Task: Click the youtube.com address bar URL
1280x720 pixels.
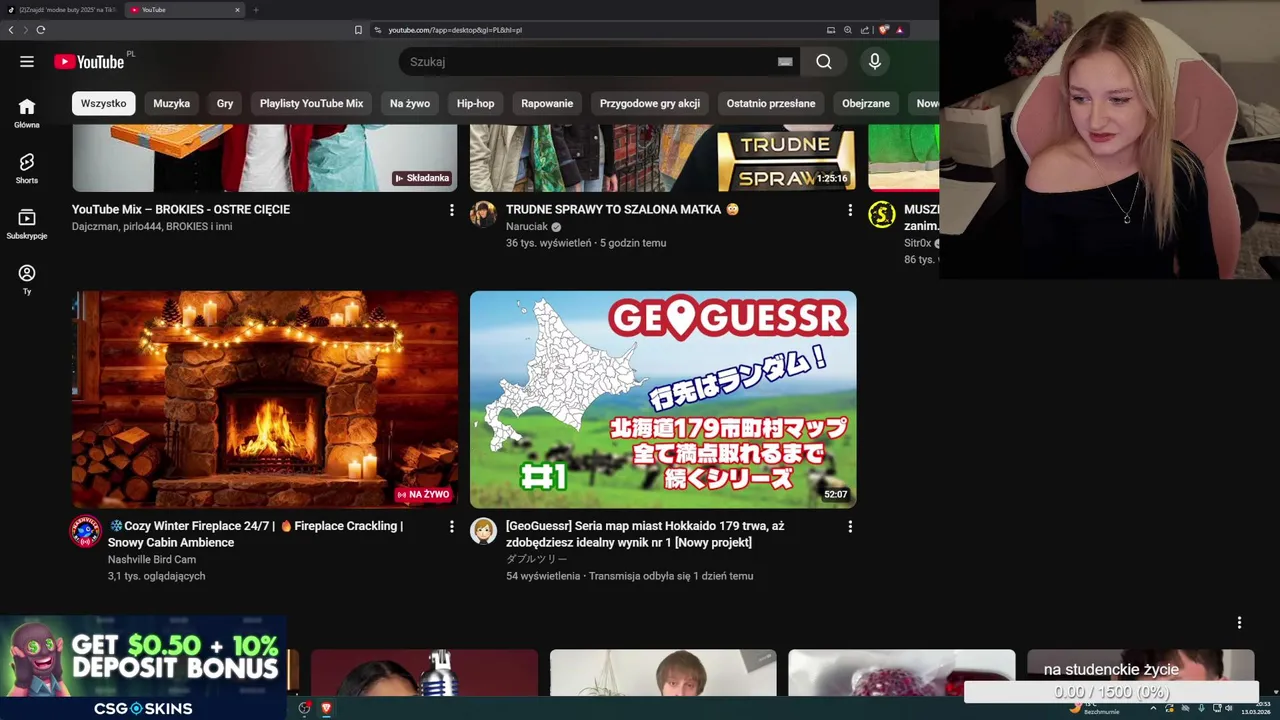Action: click(455, 30)
